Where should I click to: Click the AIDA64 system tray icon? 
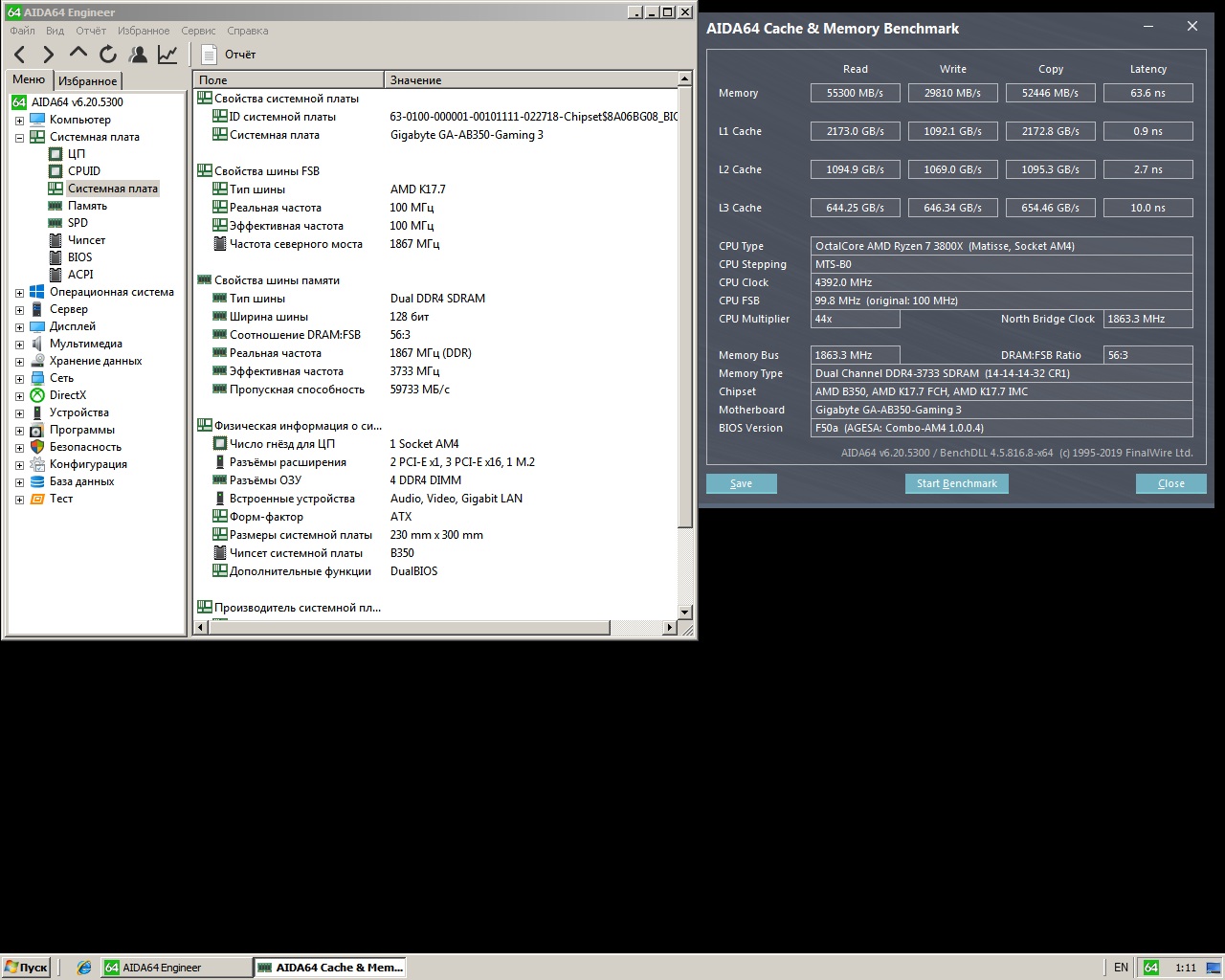1151,968
